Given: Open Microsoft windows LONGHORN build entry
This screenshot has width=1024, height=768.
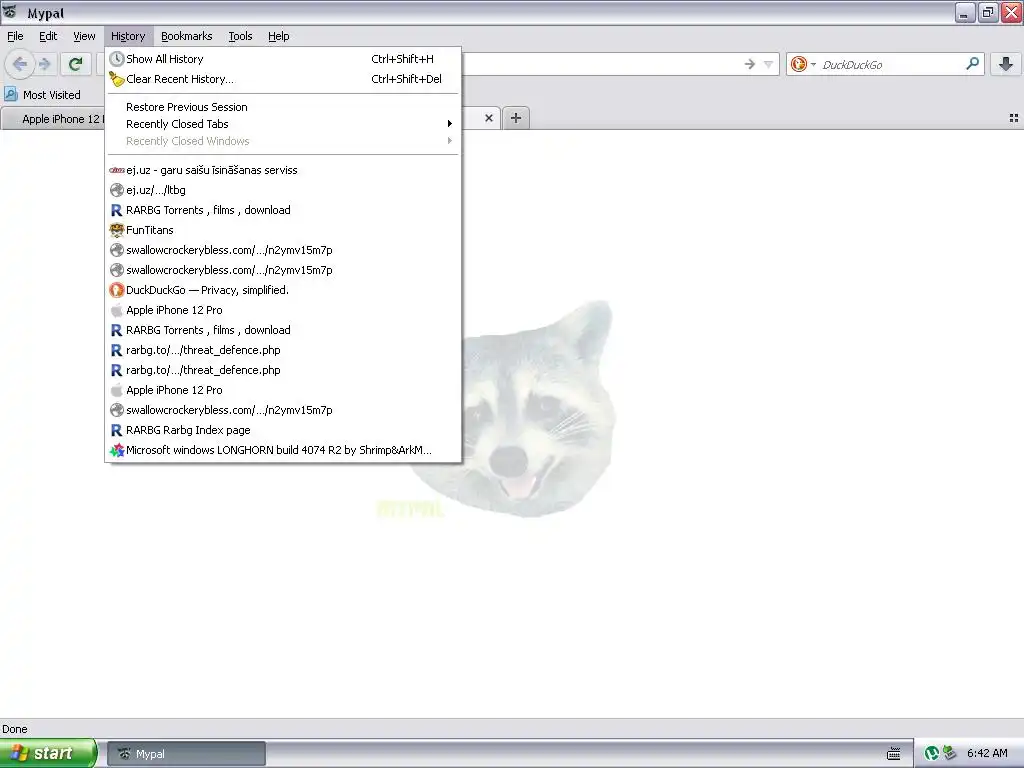Looking at the screenshot, I should [x=283, y=450].
